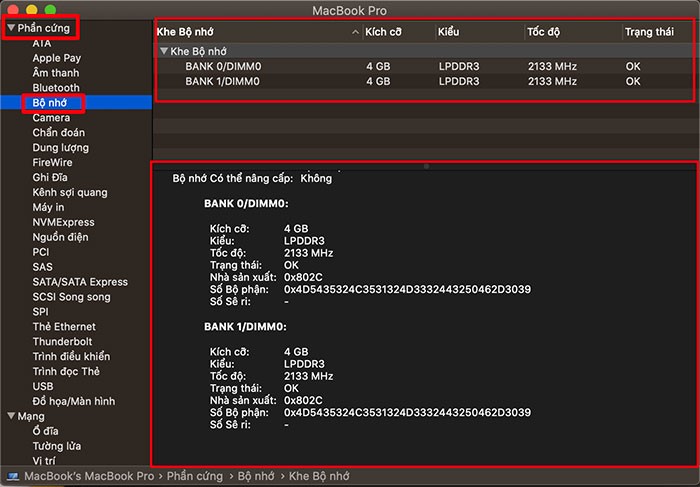Click the computer icon in path bar
700x487 pixels.
pos(13,477)
